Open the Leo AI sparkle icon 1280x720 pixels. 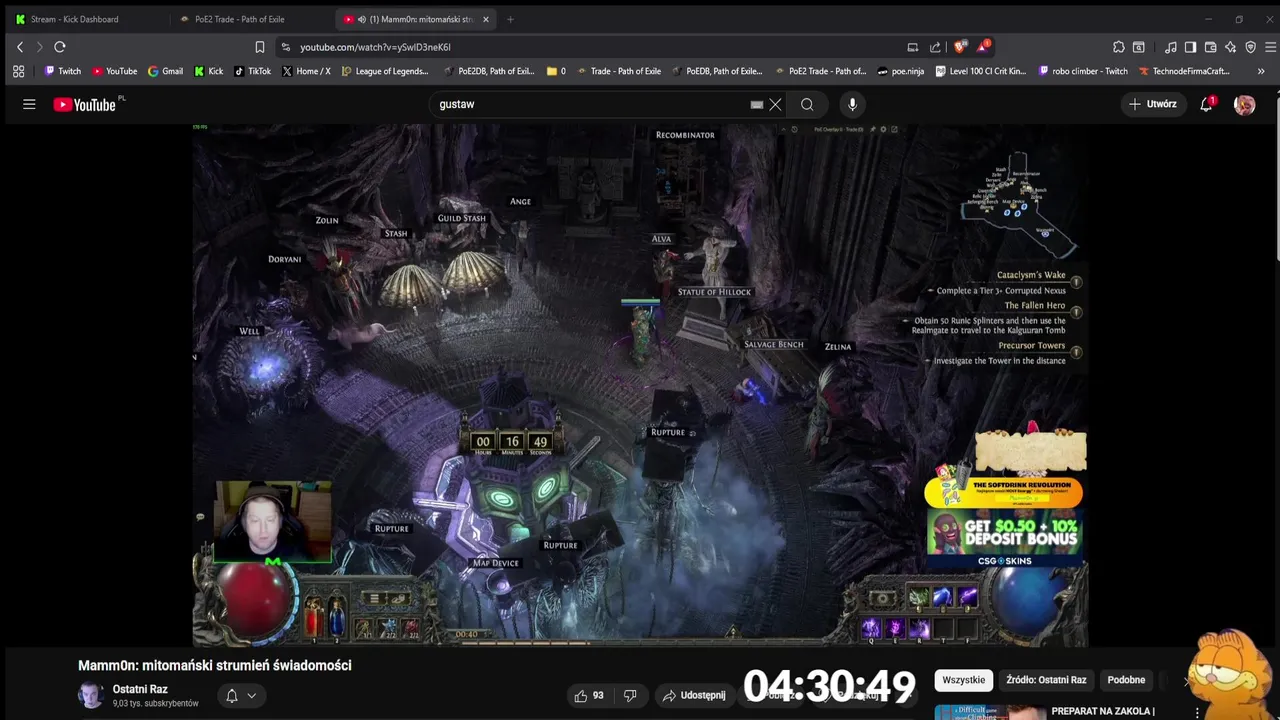[x=1230, y=47]
